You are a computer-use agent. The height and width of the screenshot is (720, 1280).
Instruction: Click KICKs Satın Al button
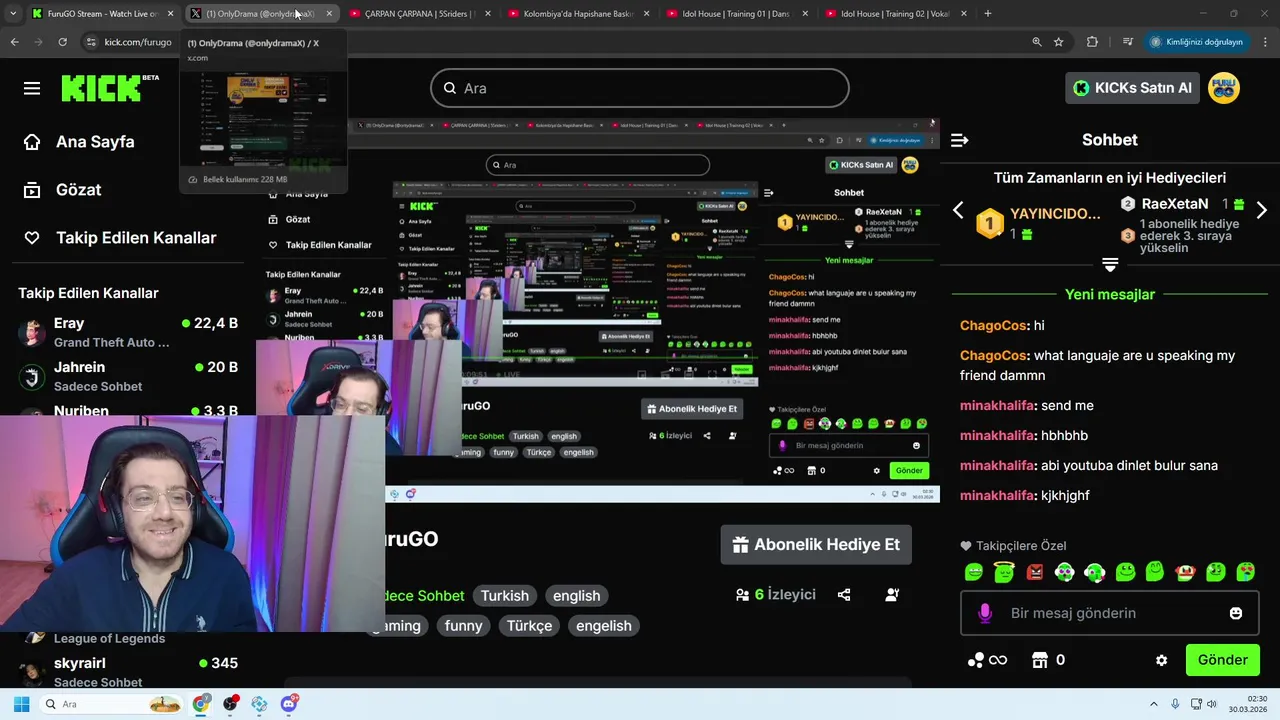click(1132, 88)
